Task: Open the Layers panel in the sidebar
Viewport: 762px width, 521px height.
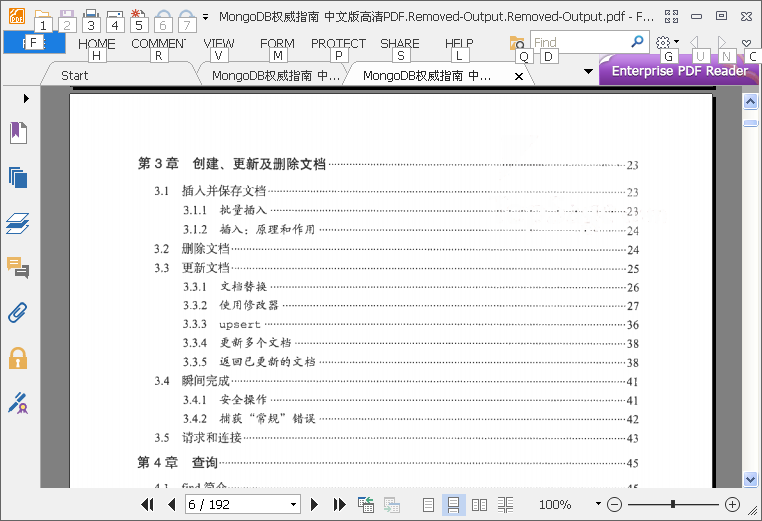Action: 18,223
